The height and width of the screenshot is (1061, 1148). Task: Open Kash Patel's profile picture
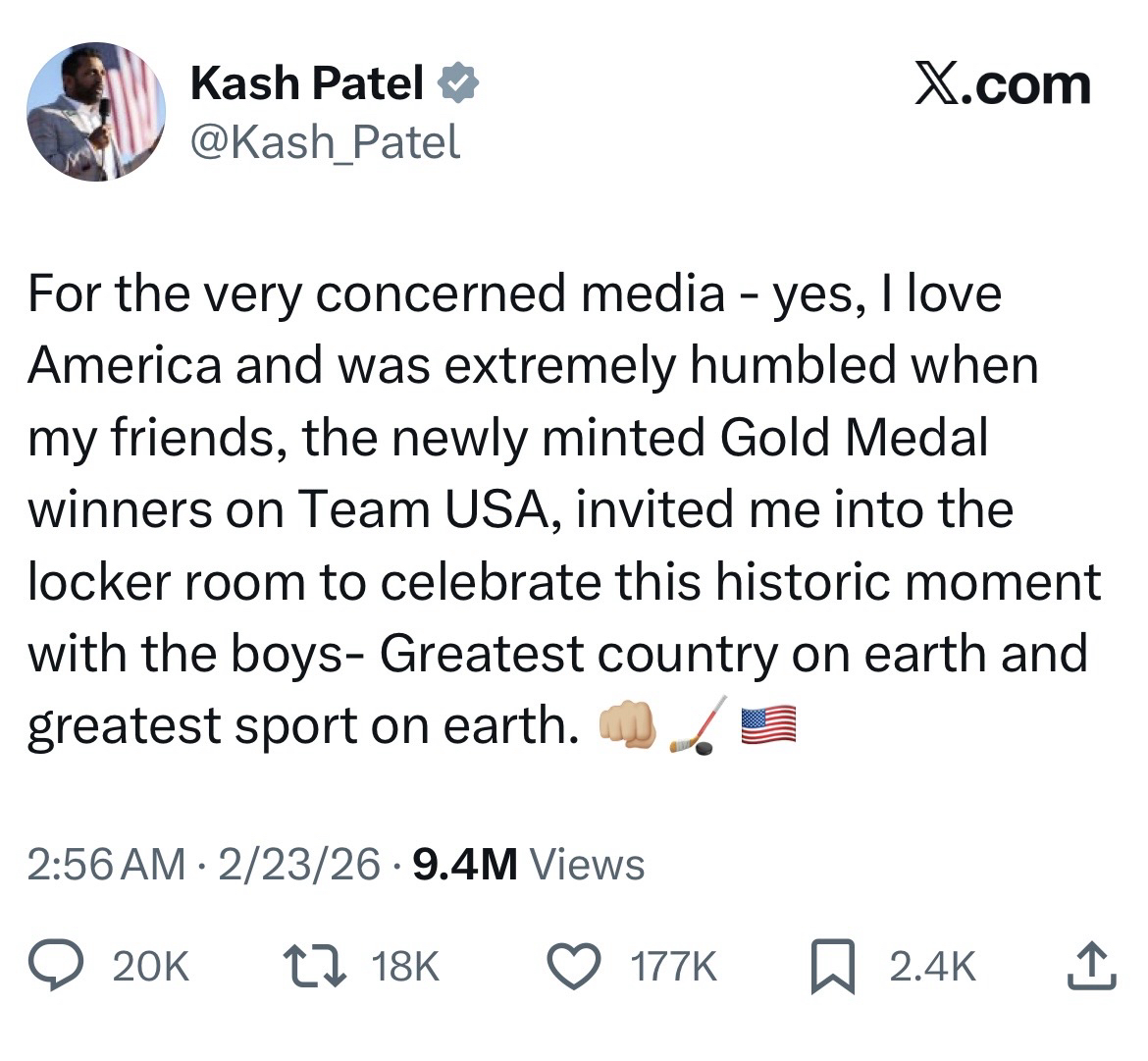(x=94, y=113)
